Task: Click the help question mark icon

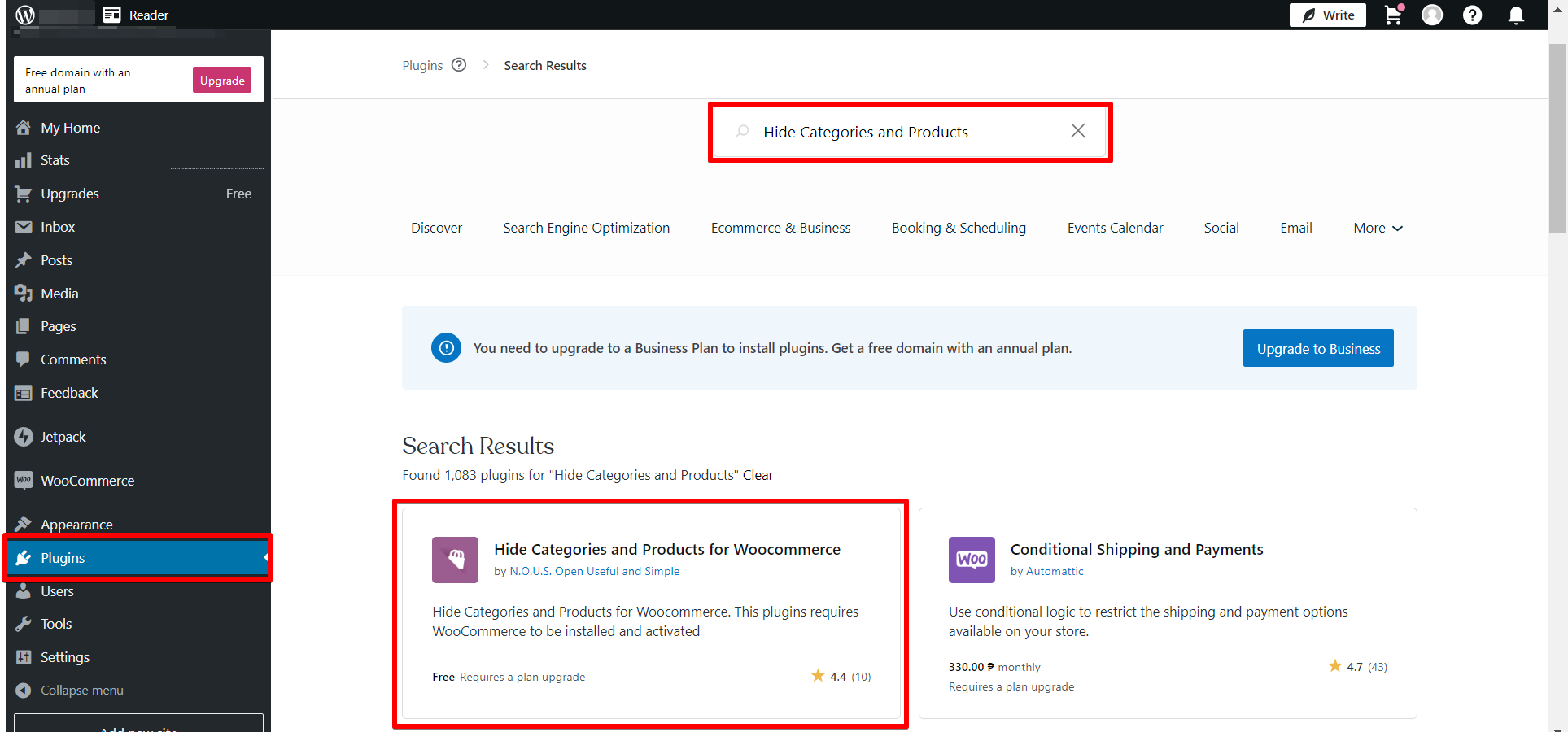Action: click(x=1472, y=15)
